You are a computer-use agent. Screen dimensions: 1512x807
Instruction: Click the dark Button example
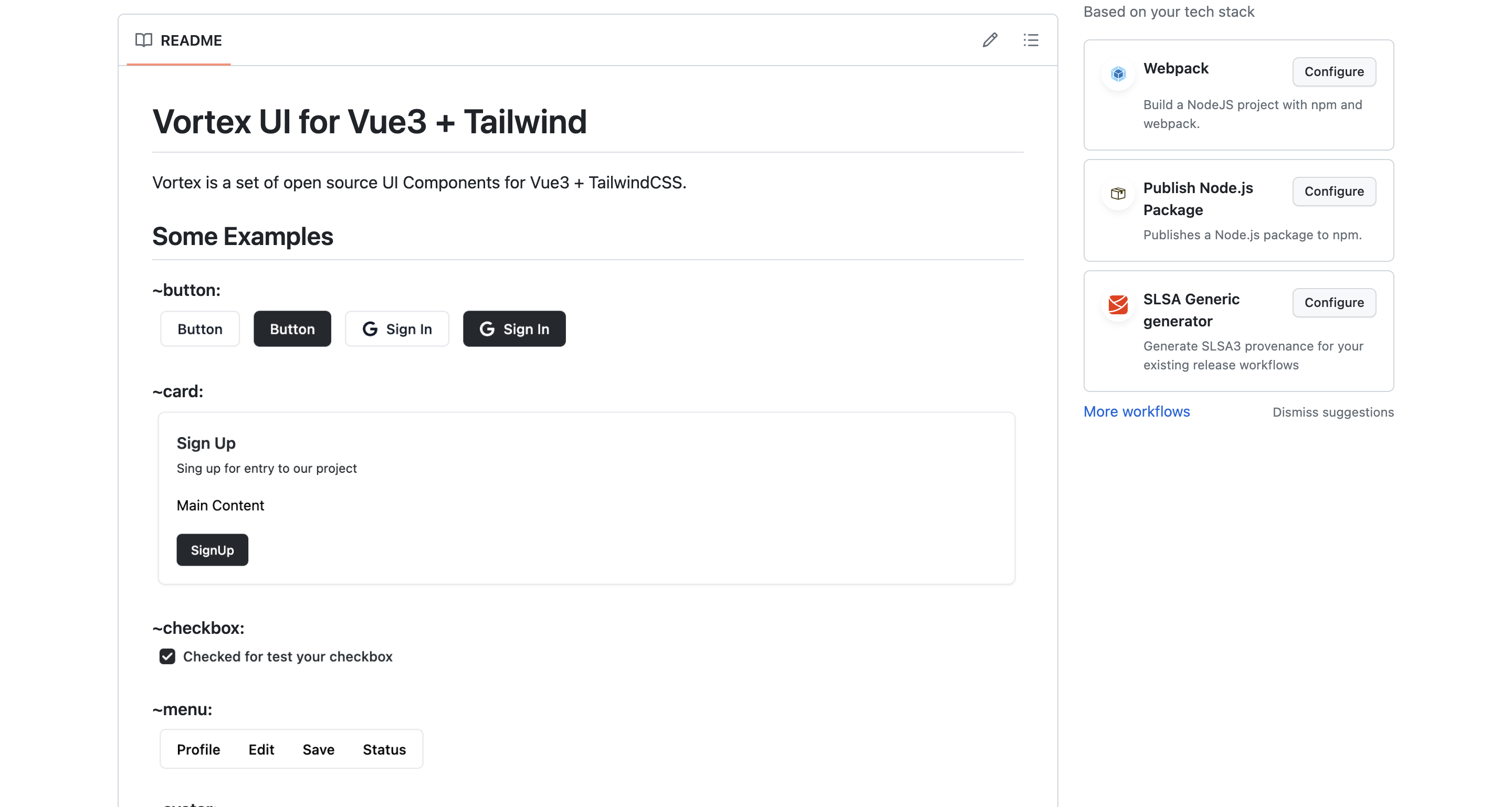[x=292, y=329]
